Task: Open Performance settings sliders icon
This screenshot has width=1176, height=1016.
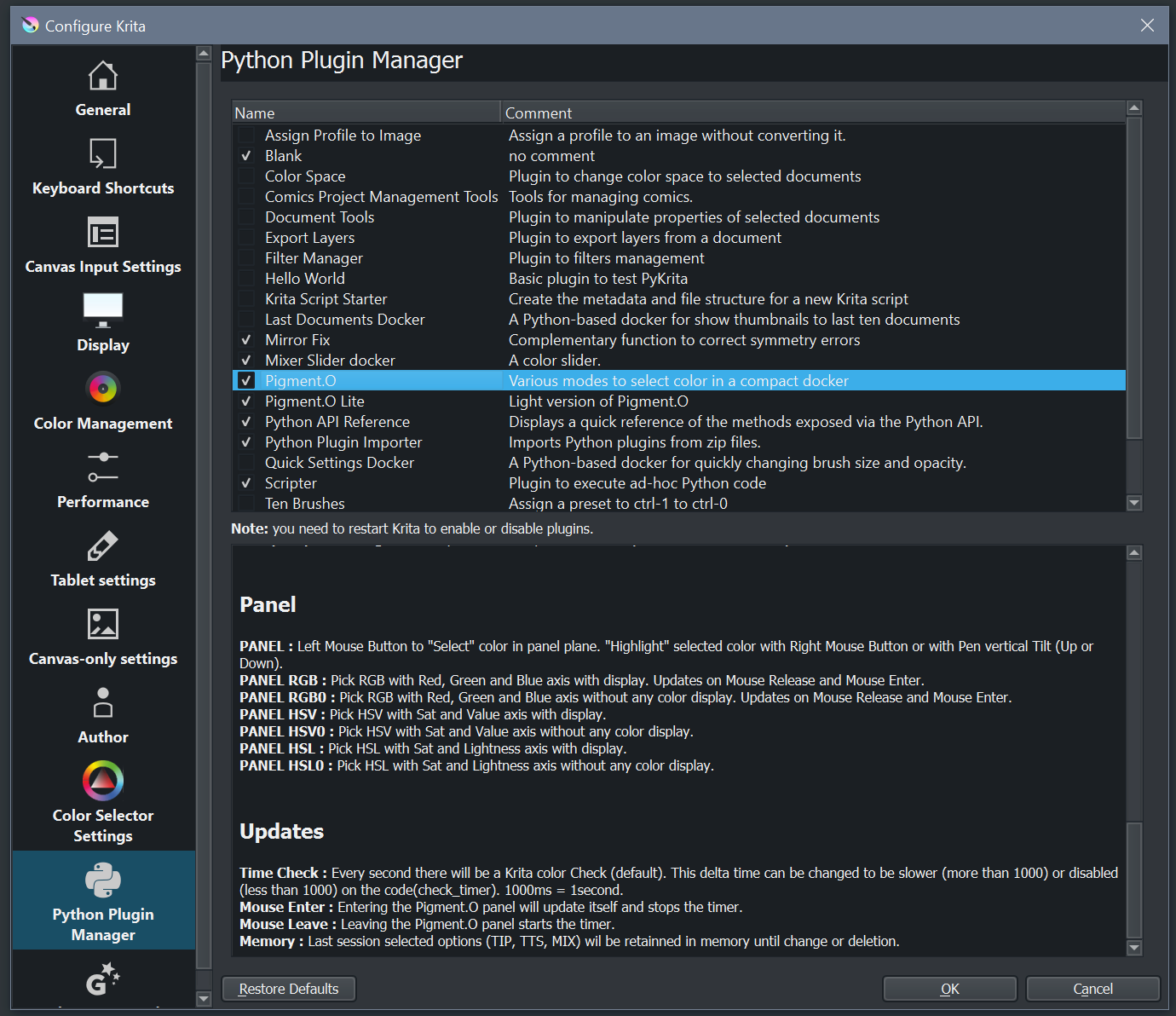Action: click(x=103, y=467)
